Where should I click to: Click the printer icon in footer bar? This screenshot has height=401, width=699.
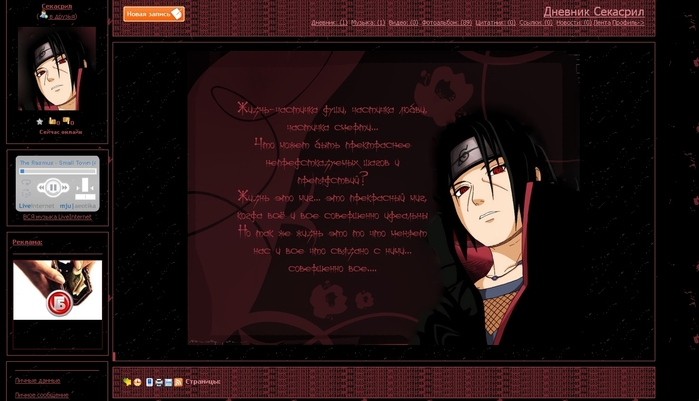click(x=159, y=382)
